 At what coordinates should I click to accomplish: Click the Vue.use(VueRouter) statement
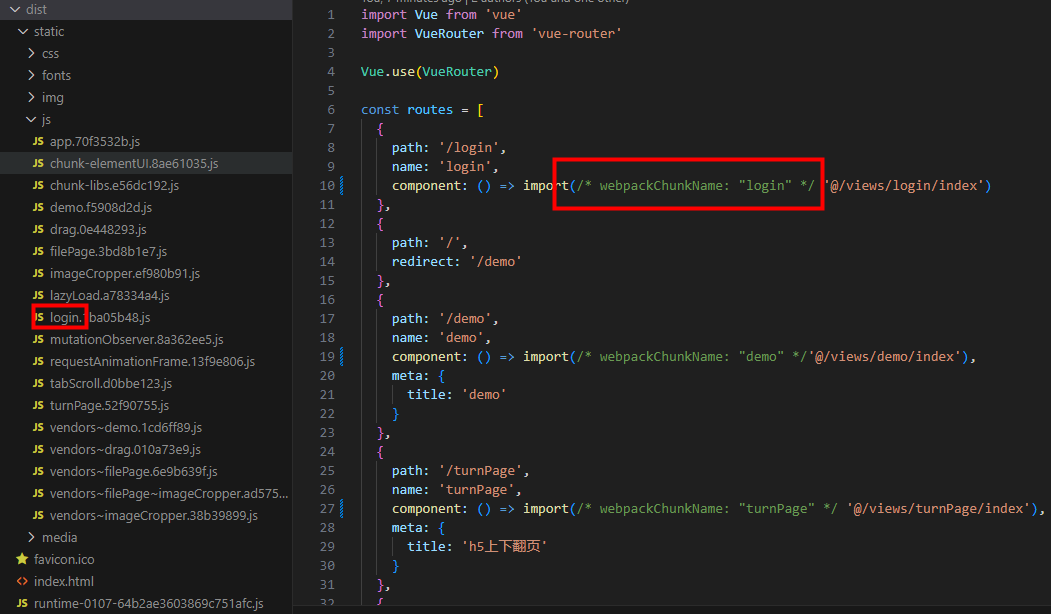coord(430,72)
